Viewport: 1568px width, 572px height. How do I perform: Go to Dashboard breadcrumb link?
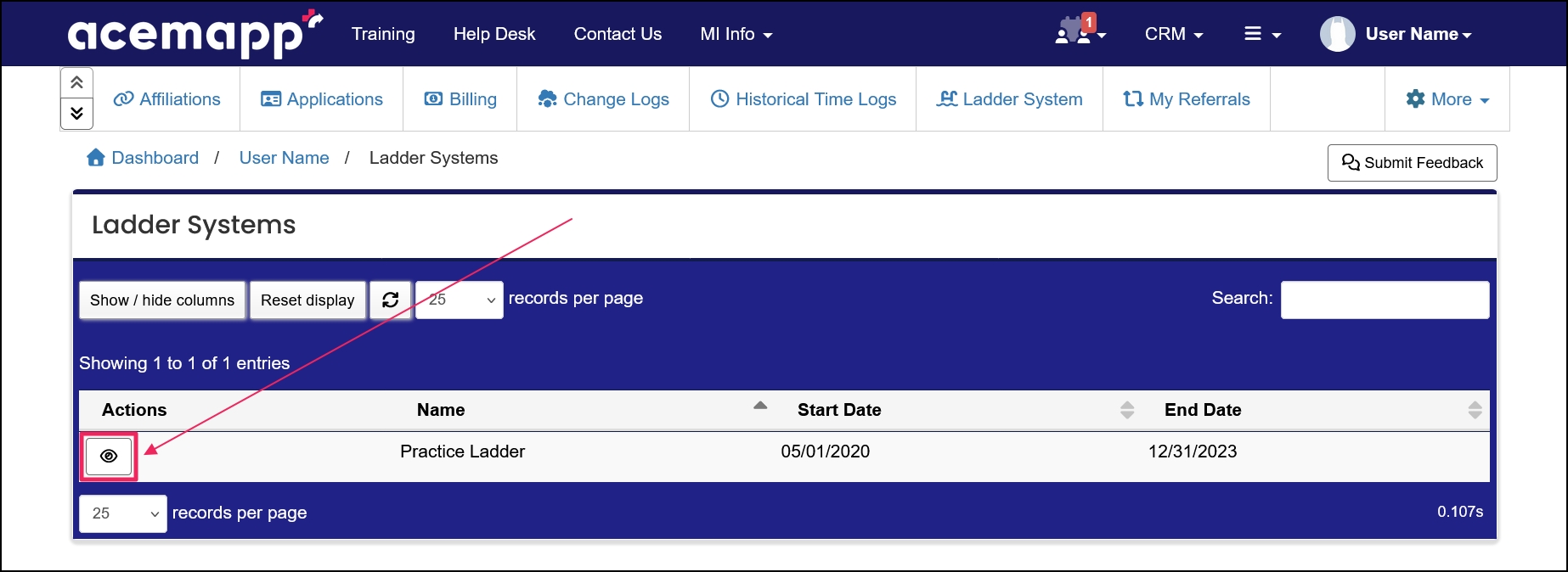(155, 158)
